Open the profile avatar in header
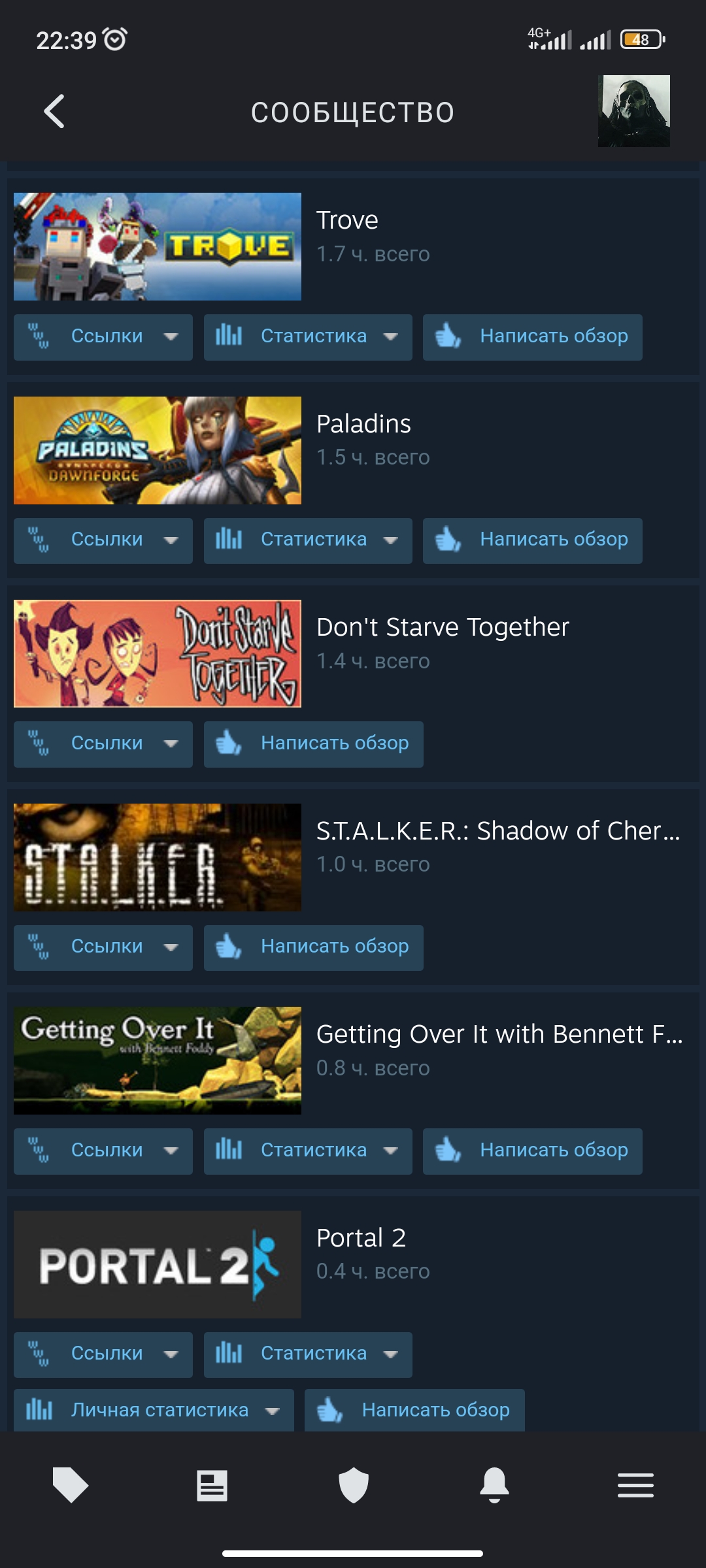 tap(633, 111)
